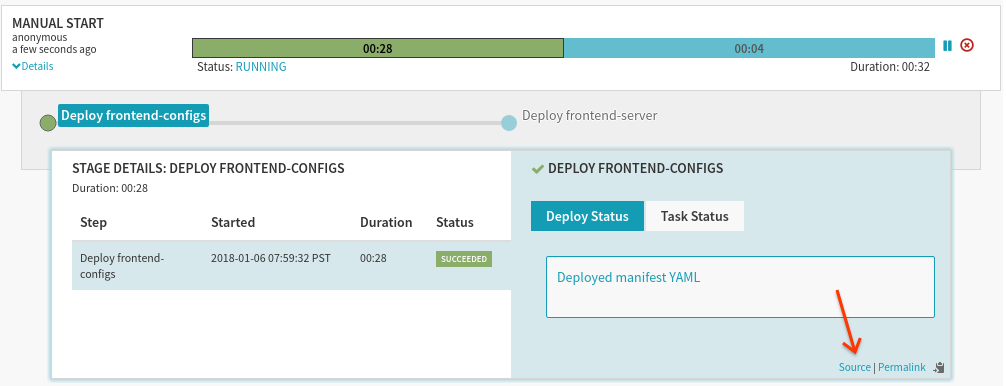This screenshot has height=386, width=1006.
Task: Select the Deploy Status tab
Action: [587, 216]
